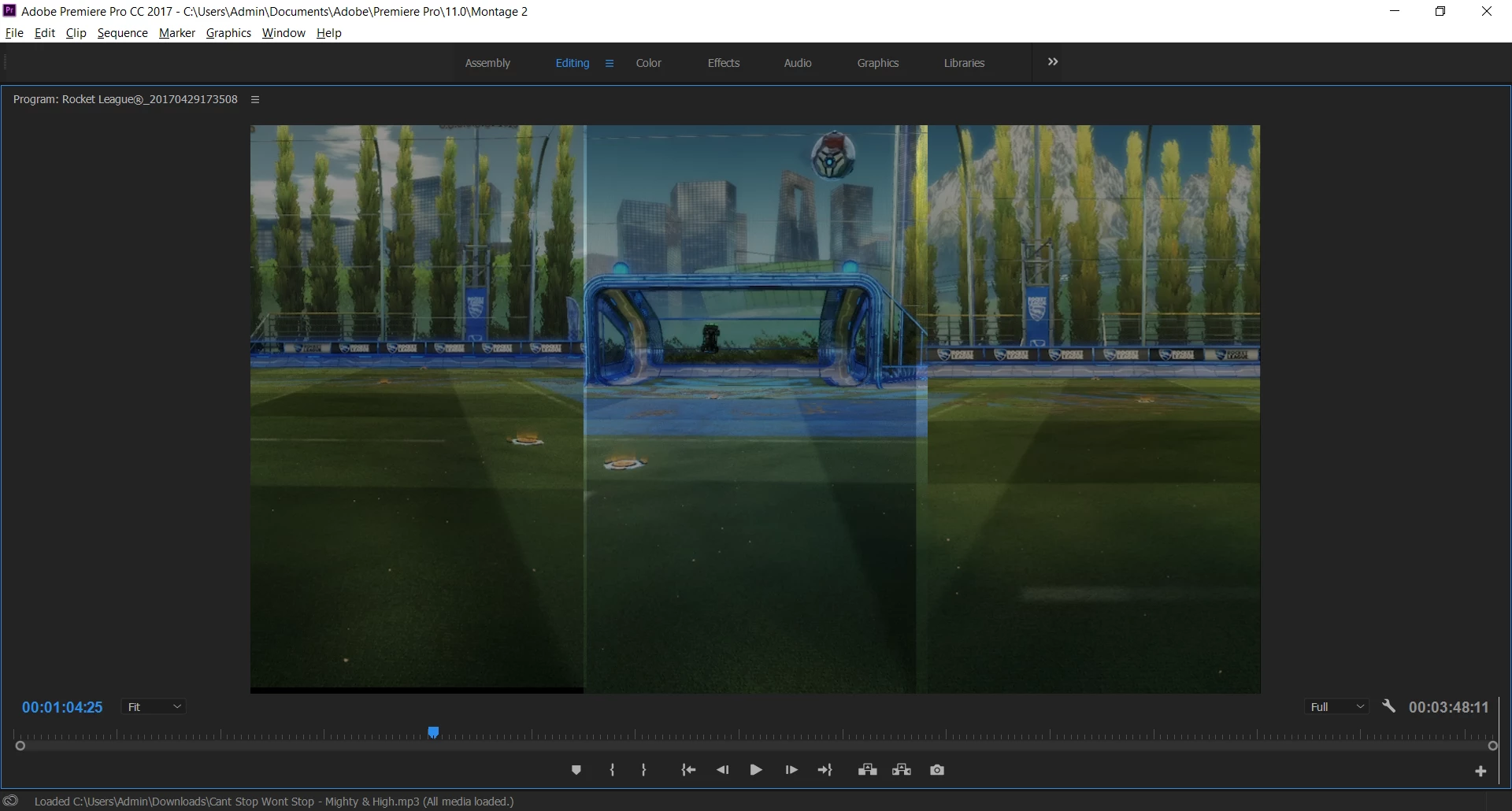Click the Lift button
The height and width of the screenshot is (811, 1512).
coord(868,770)
